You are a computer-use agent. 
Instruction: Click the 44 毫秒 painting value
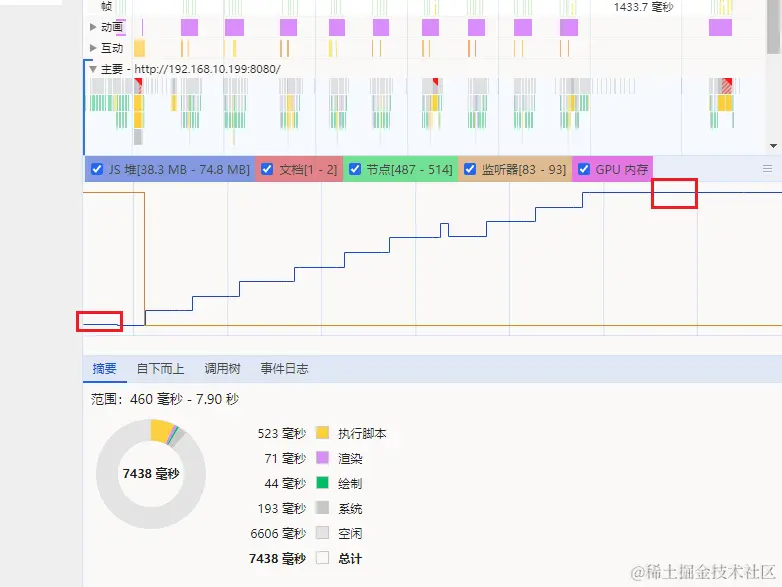point(285,483)
